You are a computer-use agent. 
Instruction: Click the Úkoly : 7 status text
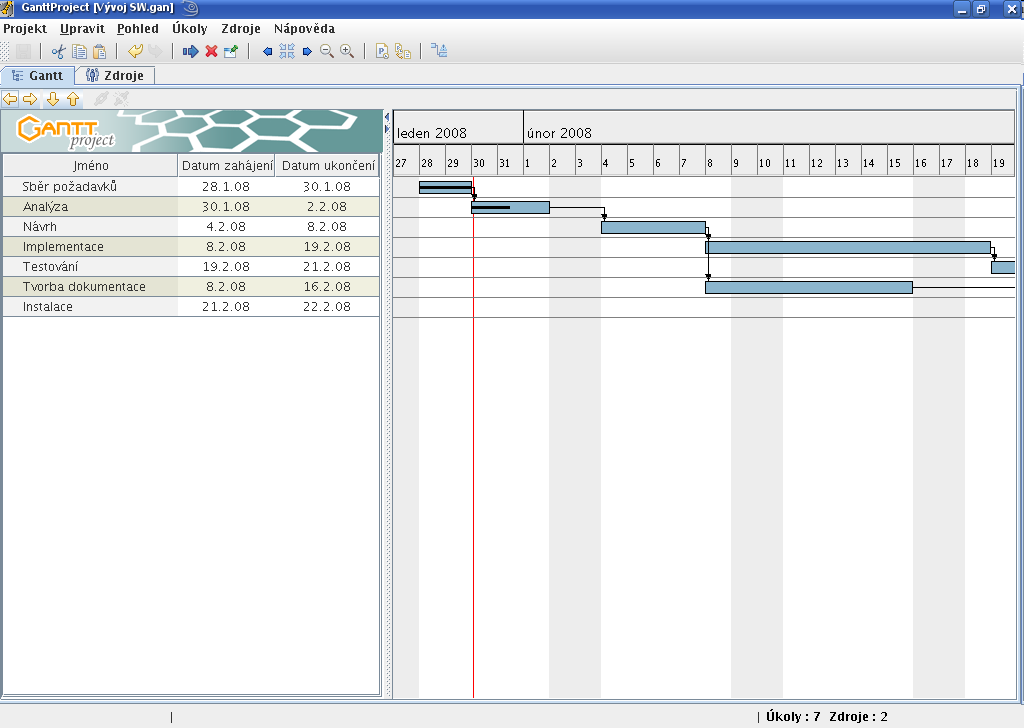(x=793, y=717)
